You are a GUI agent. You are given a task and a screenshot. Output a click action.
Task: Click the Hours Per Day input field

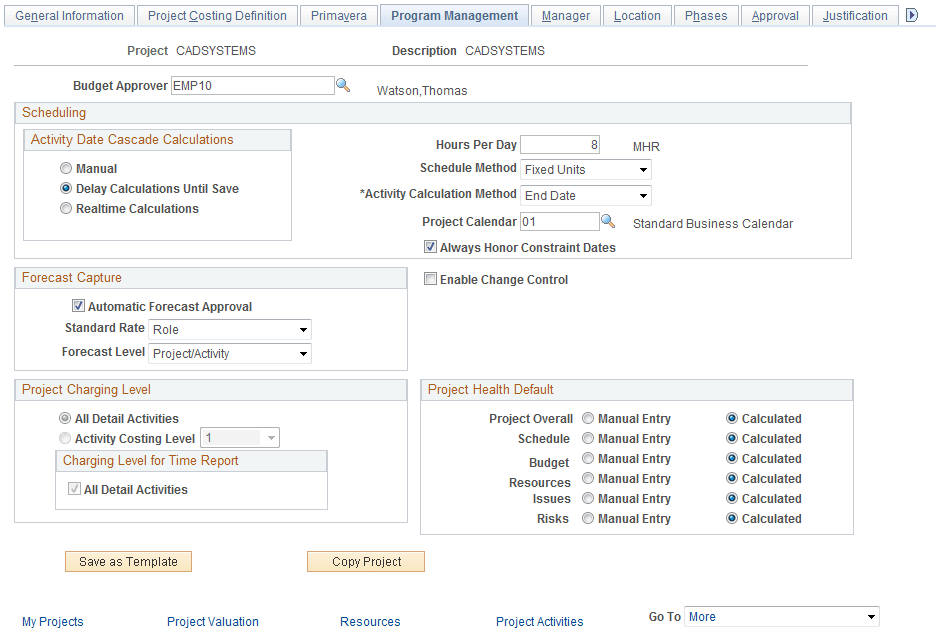point(560,144)
